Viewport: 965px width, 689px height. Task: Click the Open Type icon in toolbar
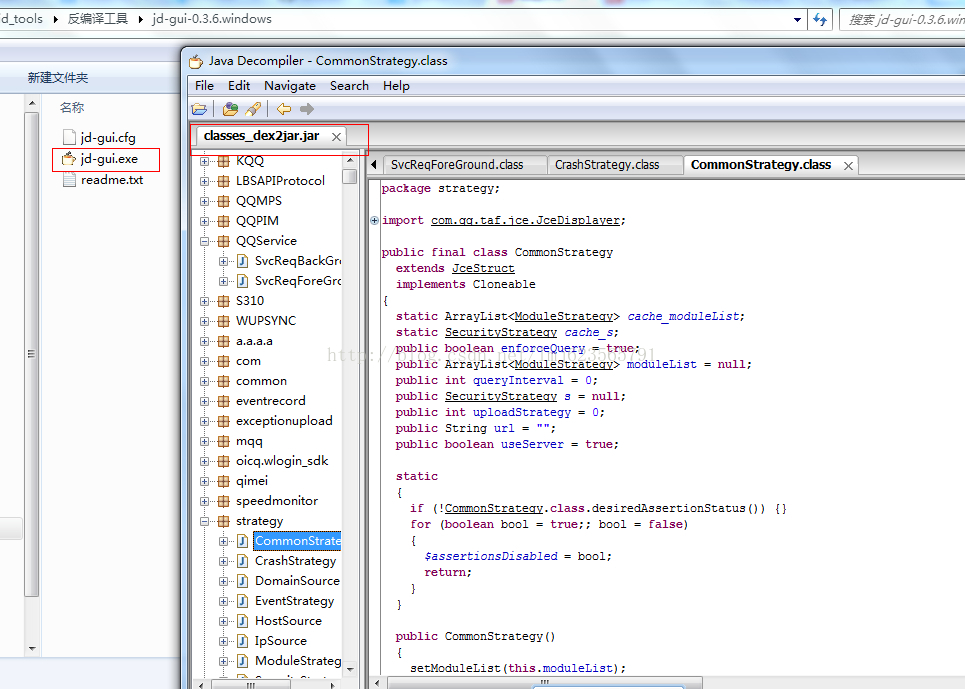pyautogui.click(x=230, y=109)
